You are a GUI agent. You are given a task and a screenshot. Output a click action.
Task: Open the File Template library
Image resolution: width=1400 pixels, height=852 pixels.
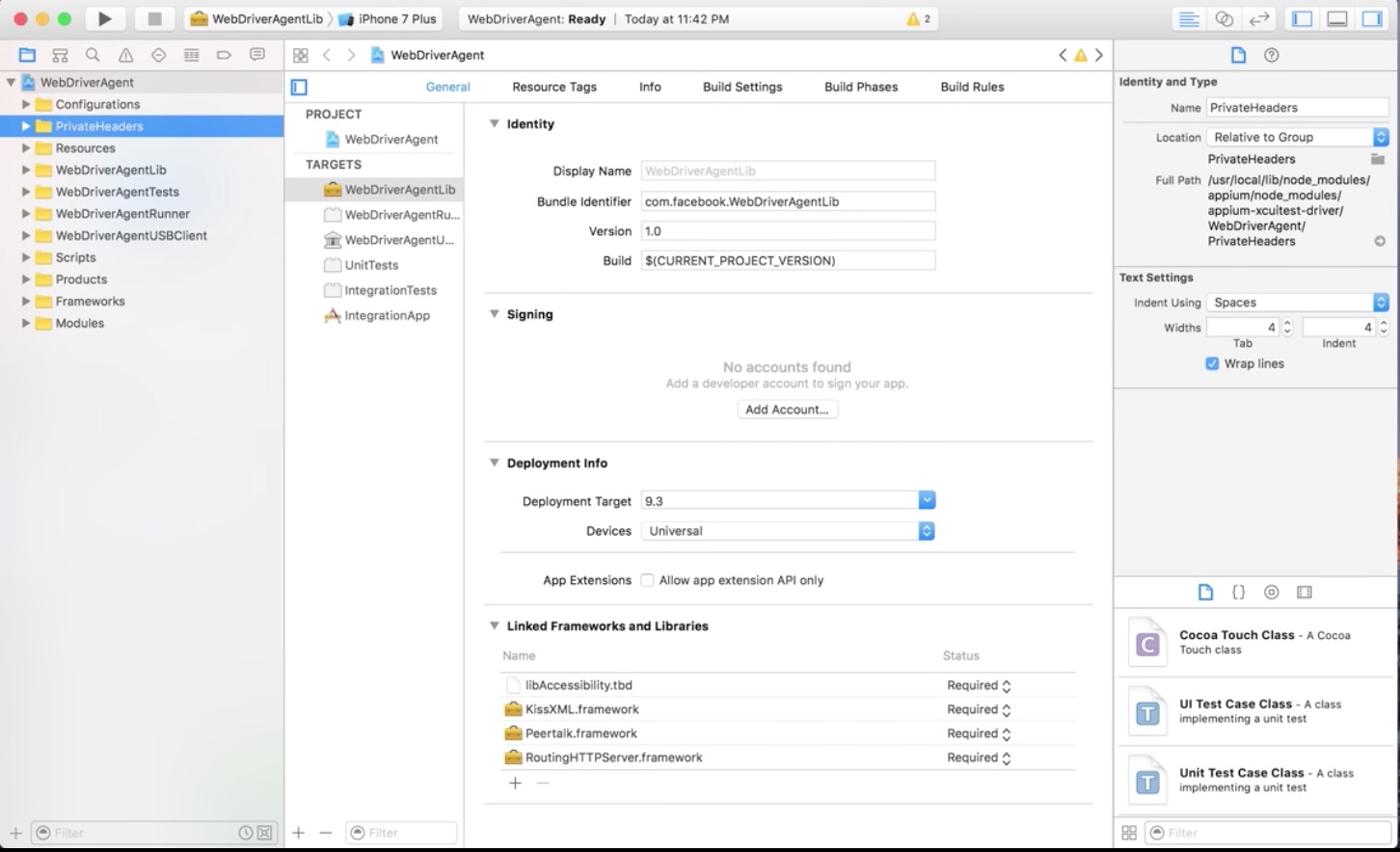pos(1205,592)
